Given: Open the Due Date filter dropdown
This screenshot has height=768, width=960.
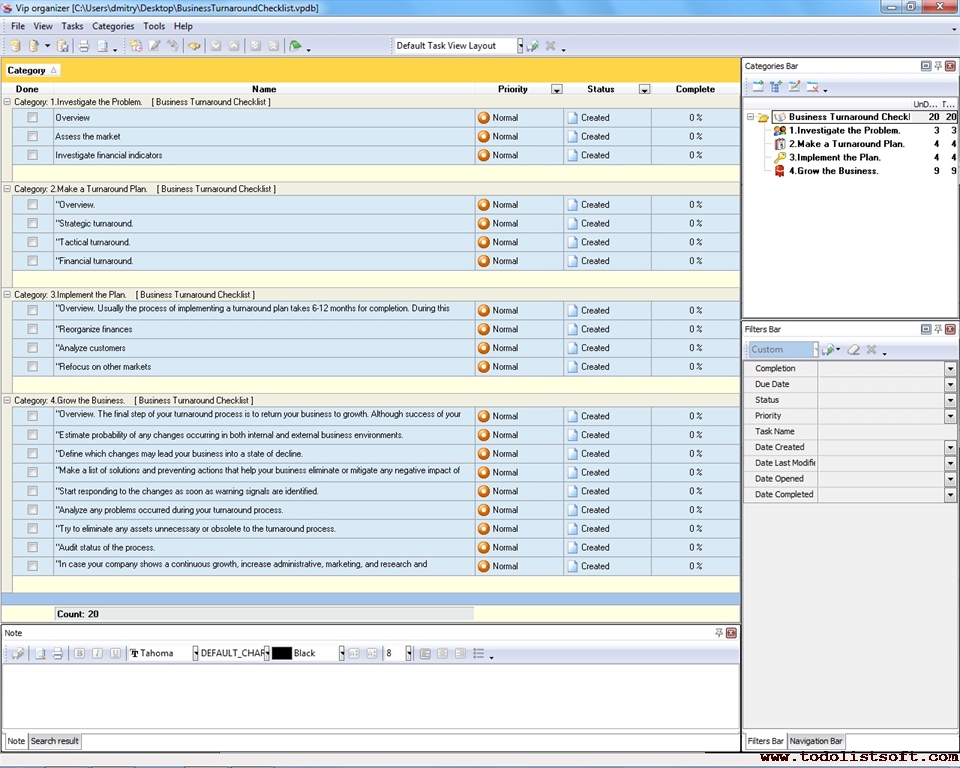Looking at the screenshot, I should coord(949,384).
